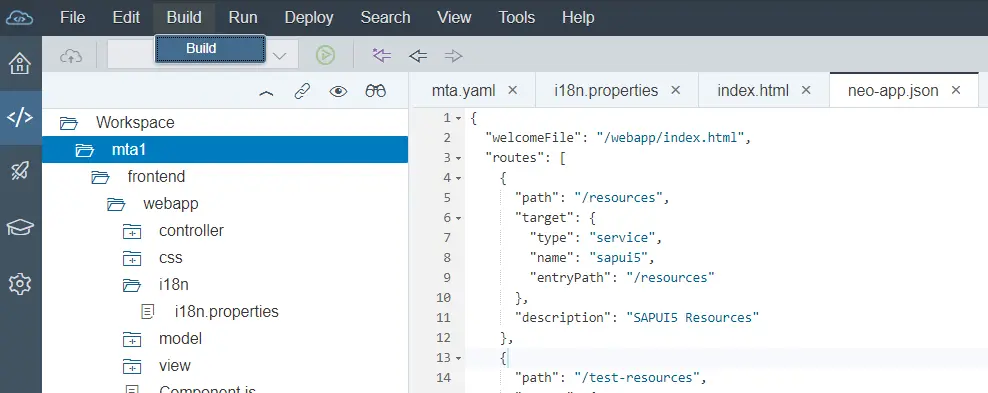
Task: Open the rocket Deploy perspective
Action: click(x=20, y=171)
